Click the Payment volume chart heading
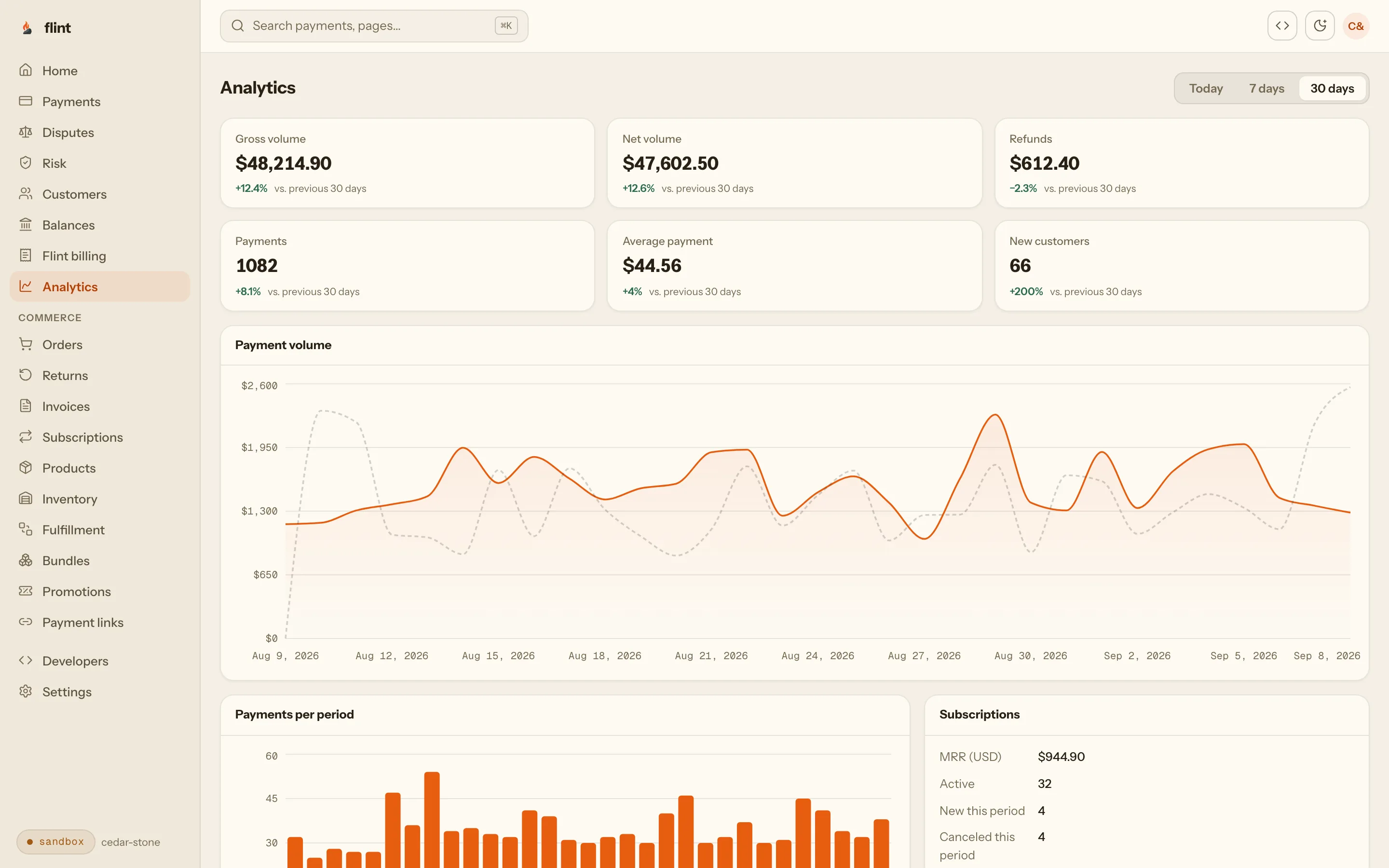 [283, 345]
